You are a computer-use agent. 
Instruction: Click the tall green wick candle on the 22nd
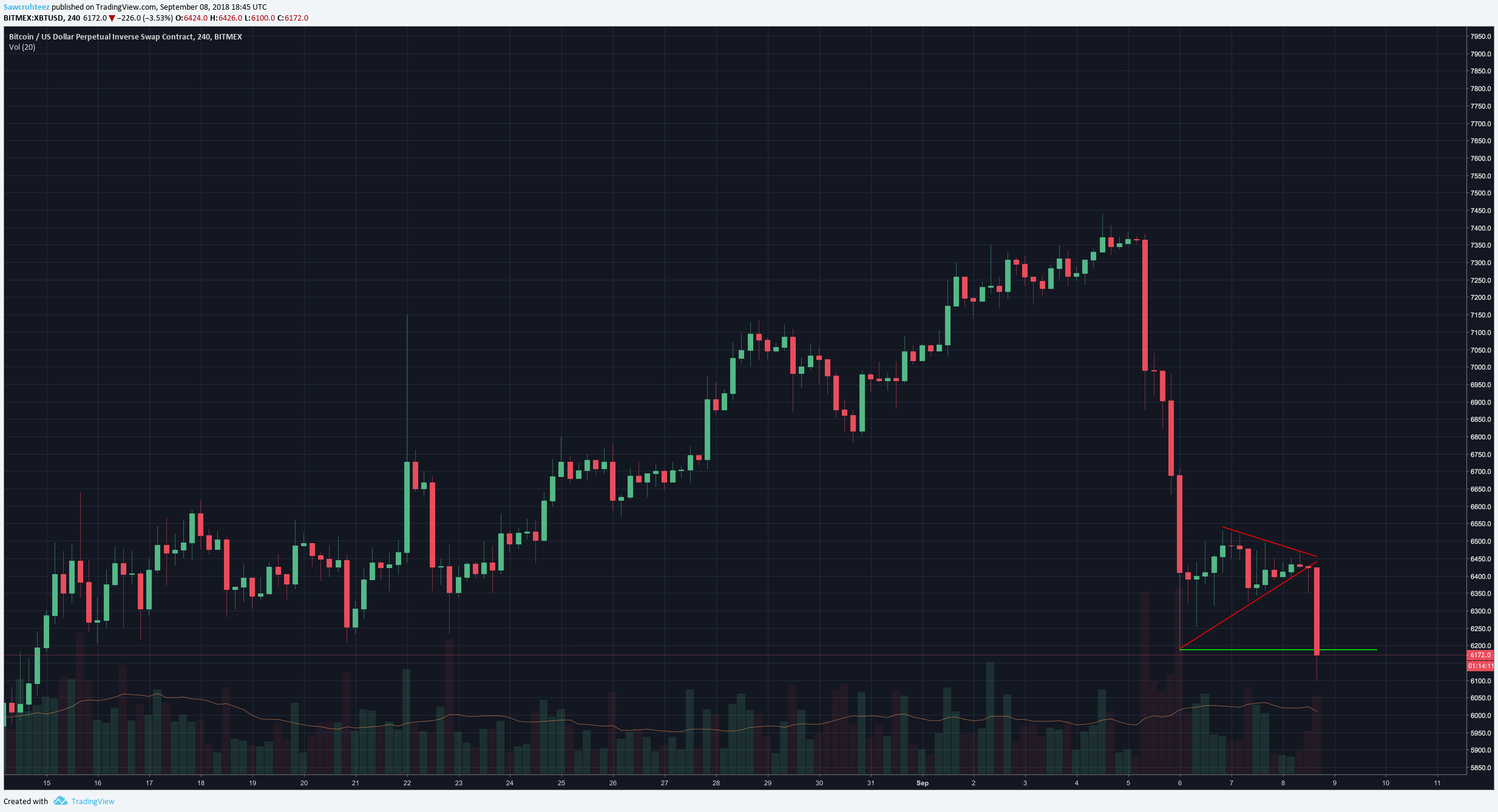point(407,507)
